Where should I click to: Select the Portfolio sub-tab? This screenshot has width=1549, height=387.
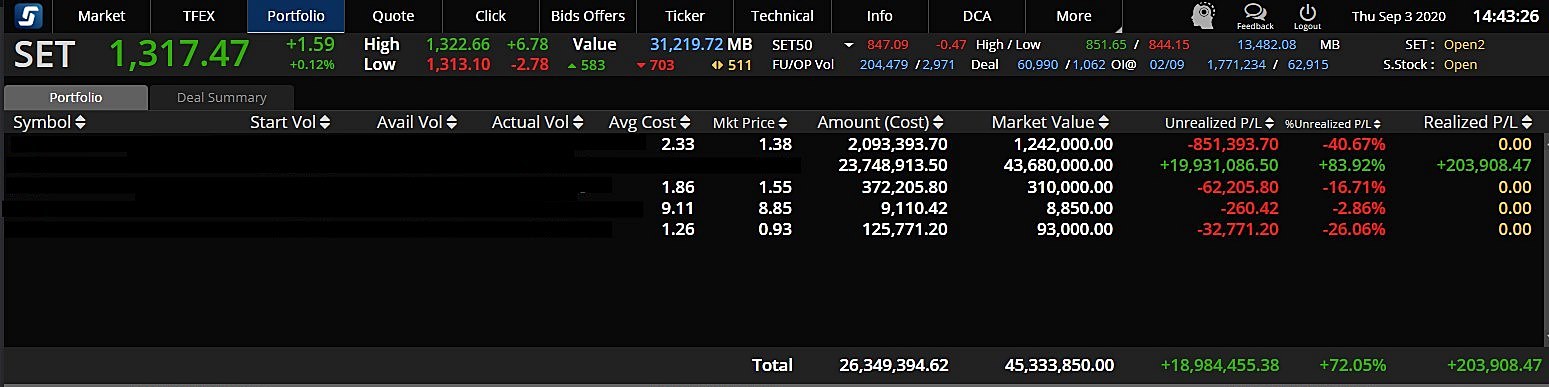pyautogui.click(x=76, y=97)
